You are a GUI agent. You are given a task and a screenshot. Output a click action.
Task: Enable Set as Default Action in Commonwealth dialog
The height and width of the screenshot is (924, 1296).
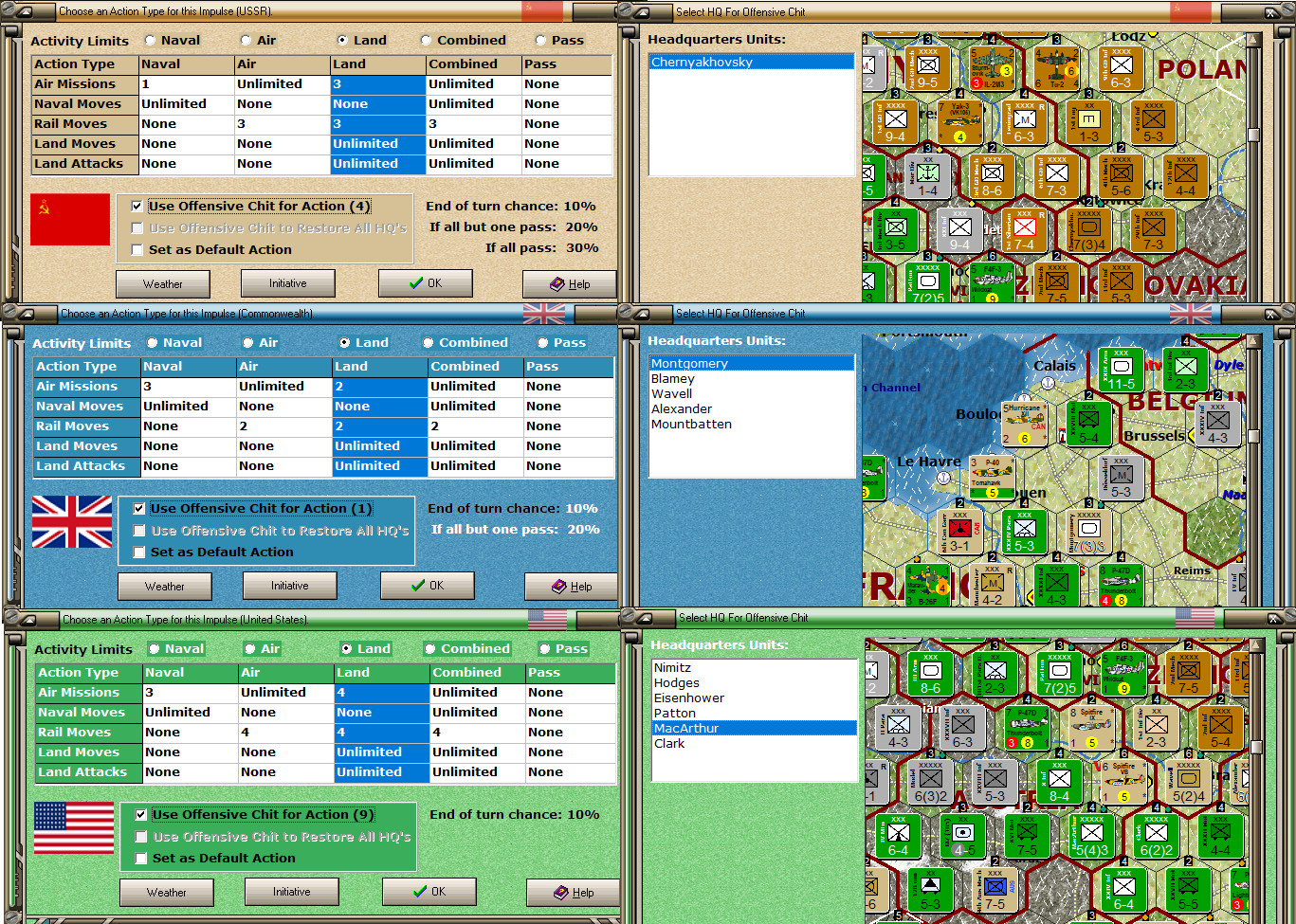pos(139,553)
